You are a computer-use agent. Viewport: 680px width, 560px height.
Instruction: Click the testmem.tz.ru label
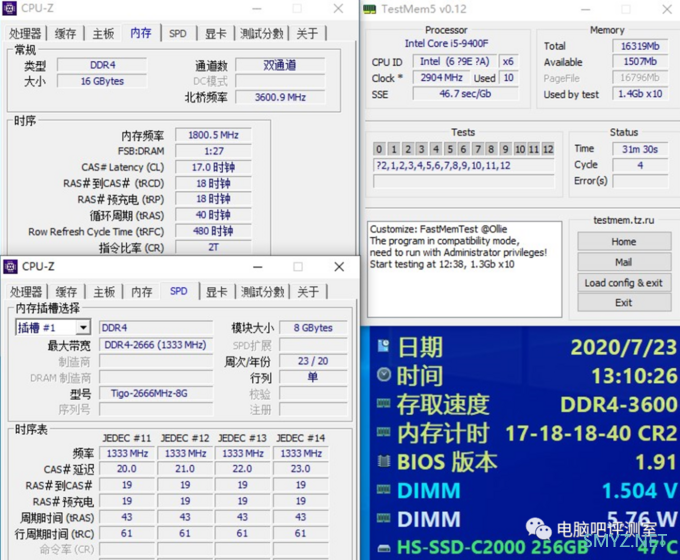pos(624,220)
